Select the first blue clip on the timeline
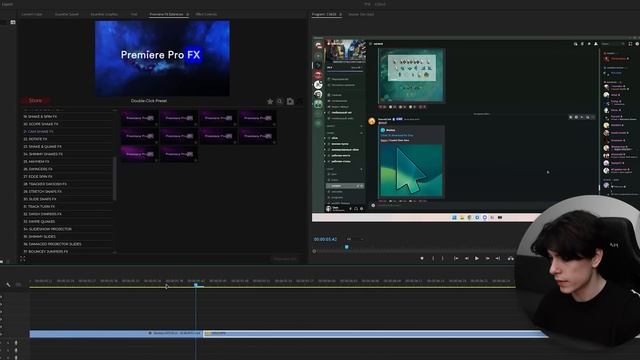Viewport: 640px width, 360px height. [116, 333]
